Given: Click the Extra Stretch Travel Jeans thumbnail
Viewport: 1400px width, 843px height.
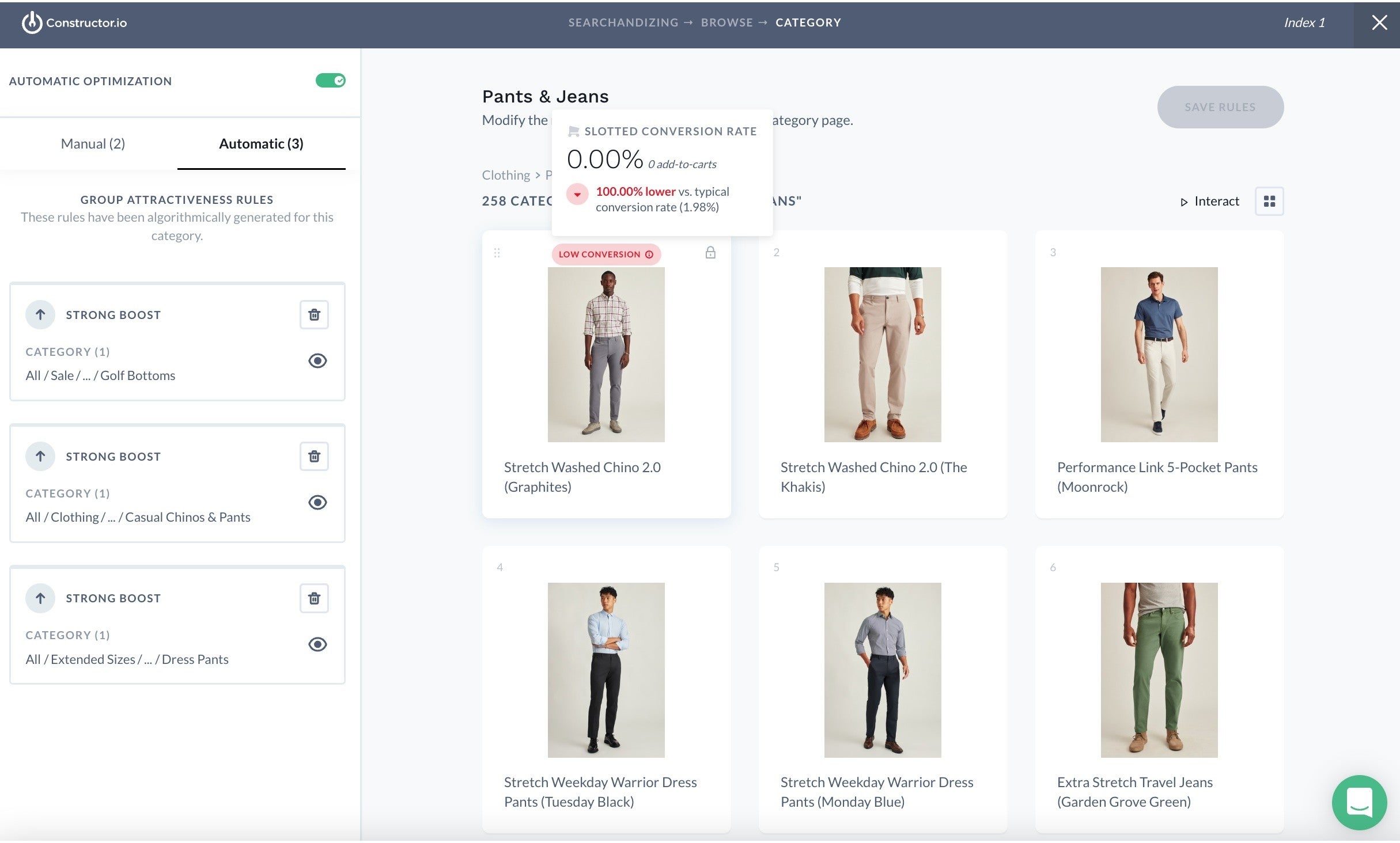Looking at the screenshot, I should point(1159,670).
